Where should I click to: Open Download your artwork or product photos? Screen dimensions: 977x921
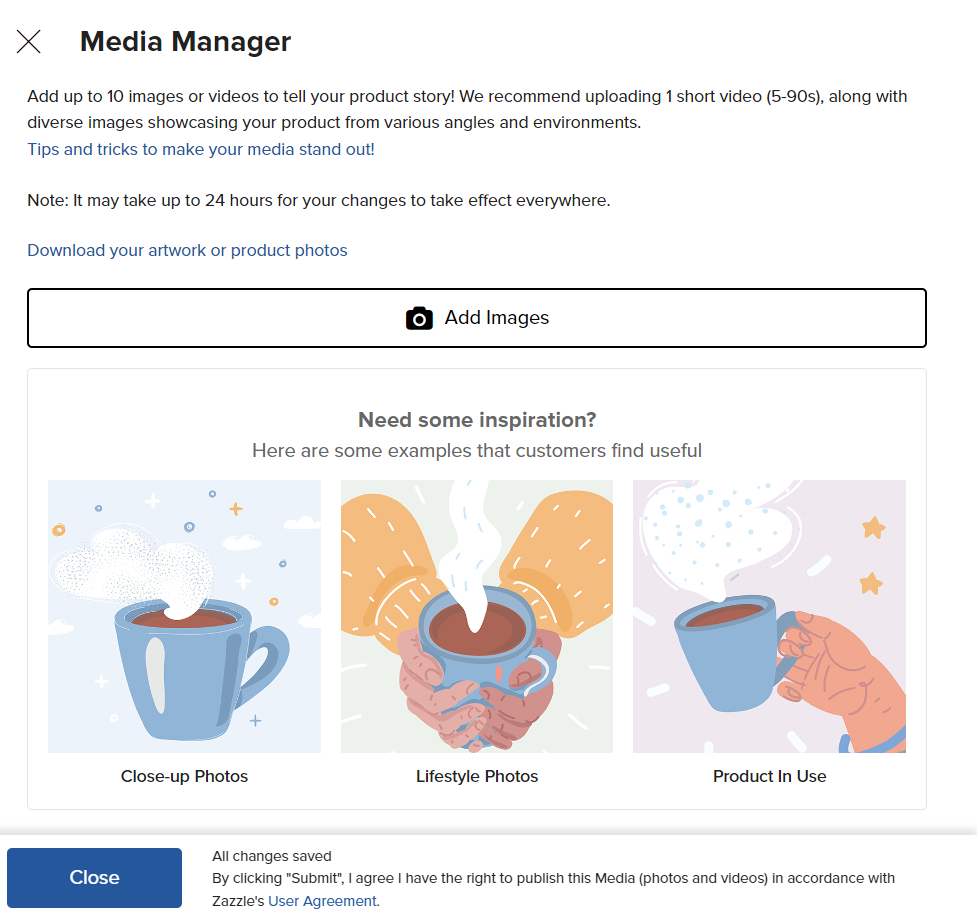[188, 251]
